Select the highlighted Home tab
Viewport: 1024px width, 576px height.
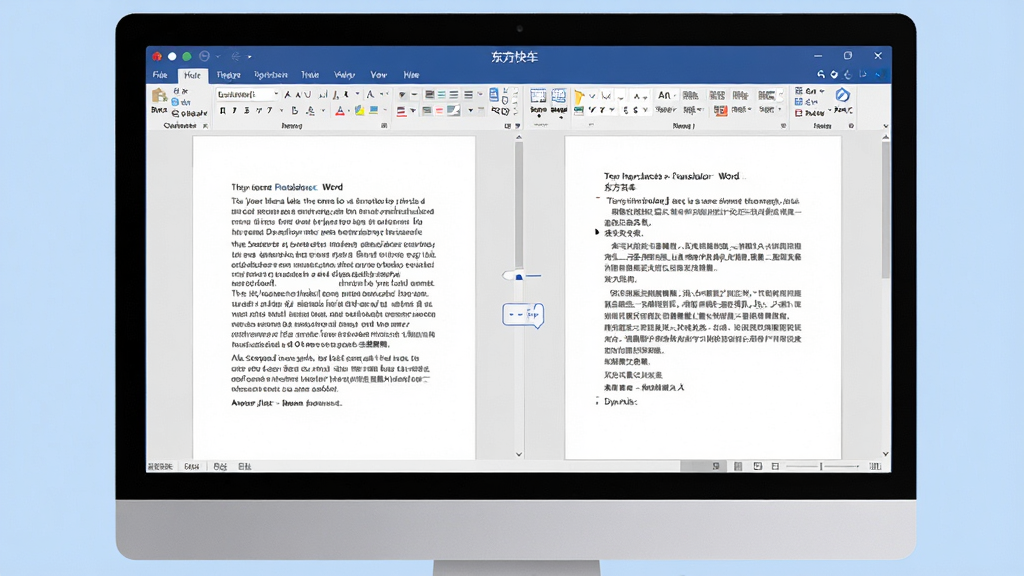(x=192, y=75)
